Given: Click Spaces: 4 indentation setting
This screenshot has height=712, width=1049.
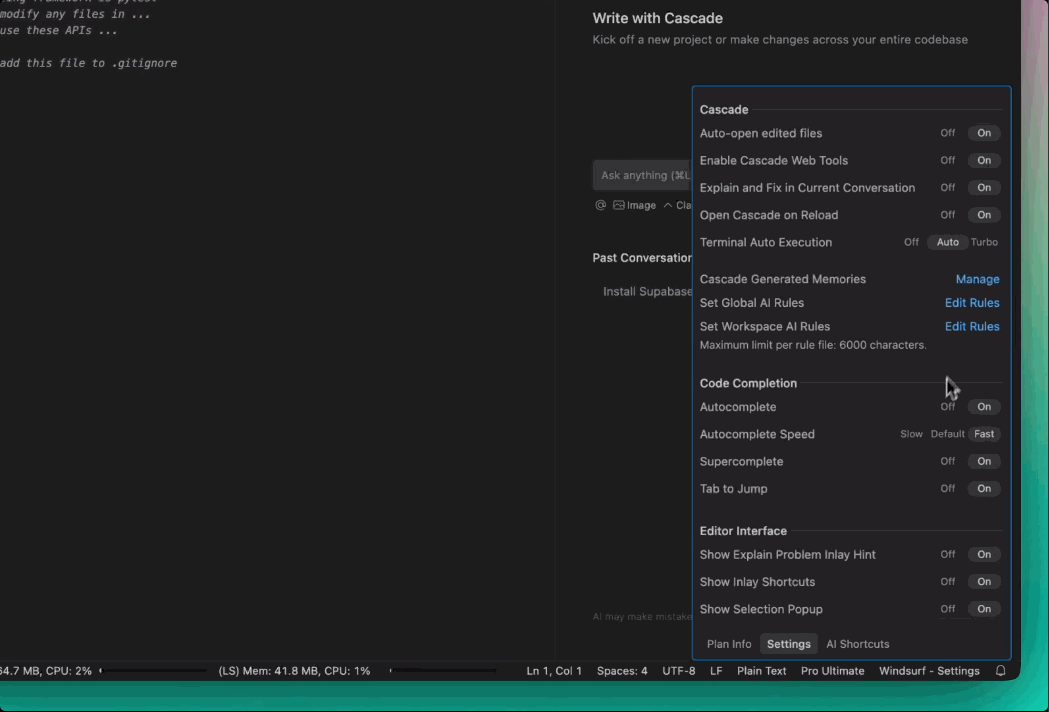Looking at the screenshot, I should (x=622, y=671).
